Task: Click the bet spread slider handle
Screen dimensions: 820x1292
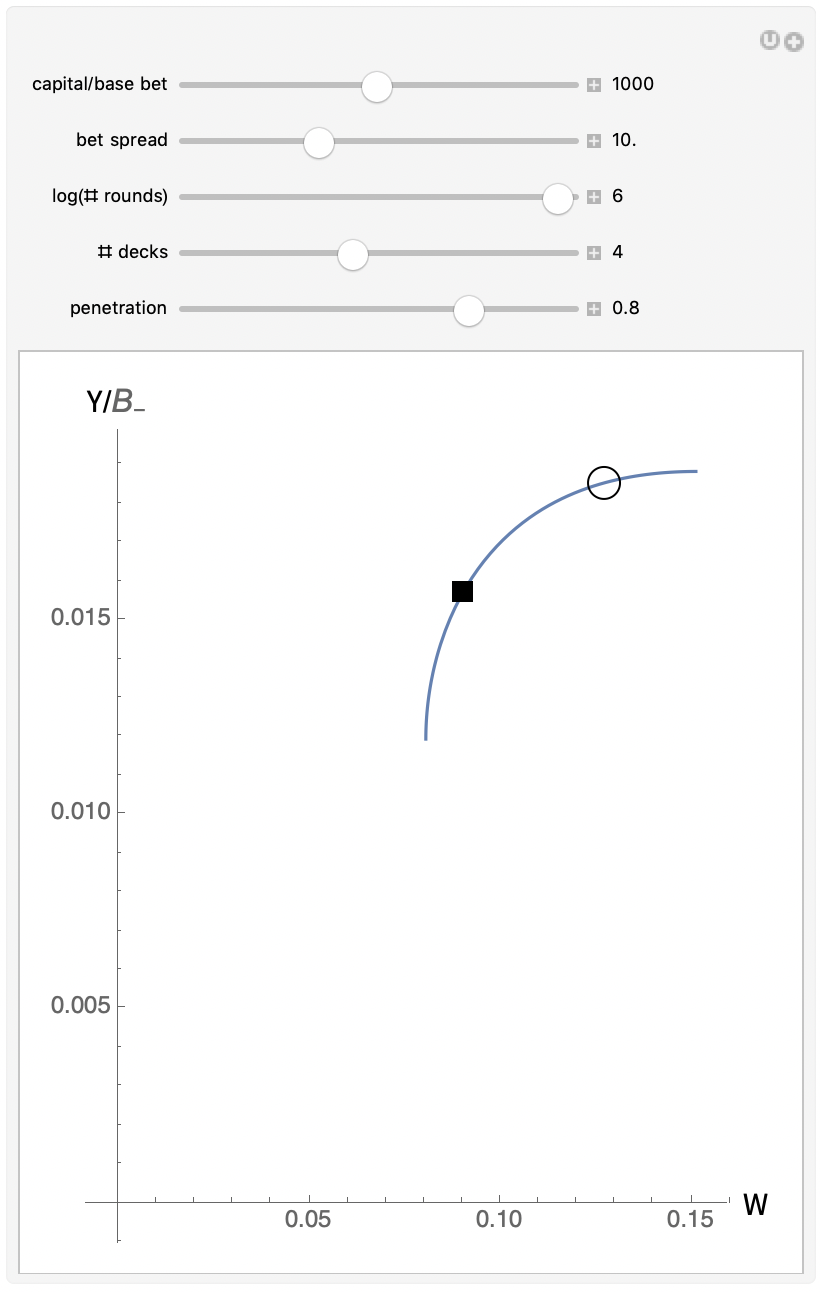Action: pos(318,143)
